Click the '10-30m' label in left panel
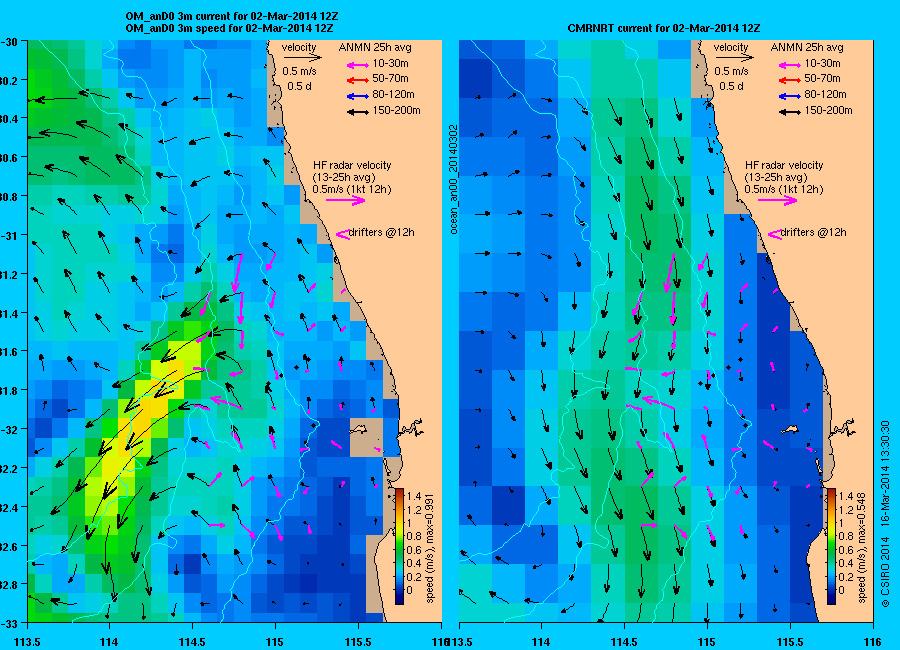Screen dimensions: 900x650 [x=390, y=63]
